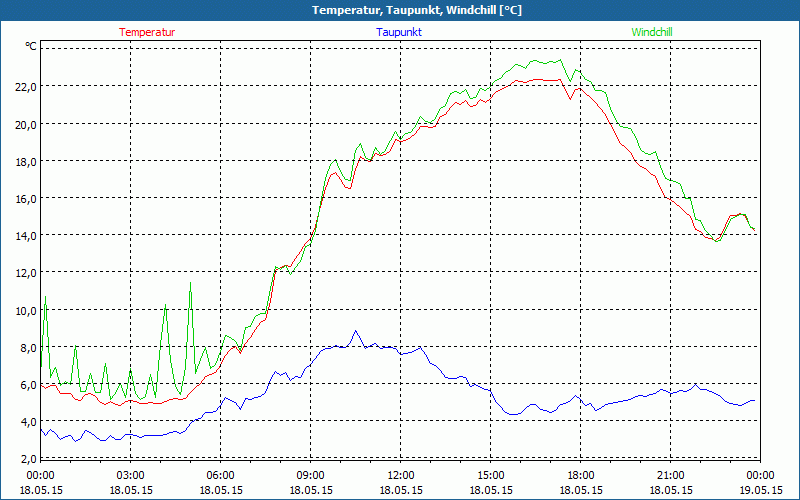This screenshot has width=800, height=500.
Task: Click the 15:00 time axis label
Action: tap(491, 476)
